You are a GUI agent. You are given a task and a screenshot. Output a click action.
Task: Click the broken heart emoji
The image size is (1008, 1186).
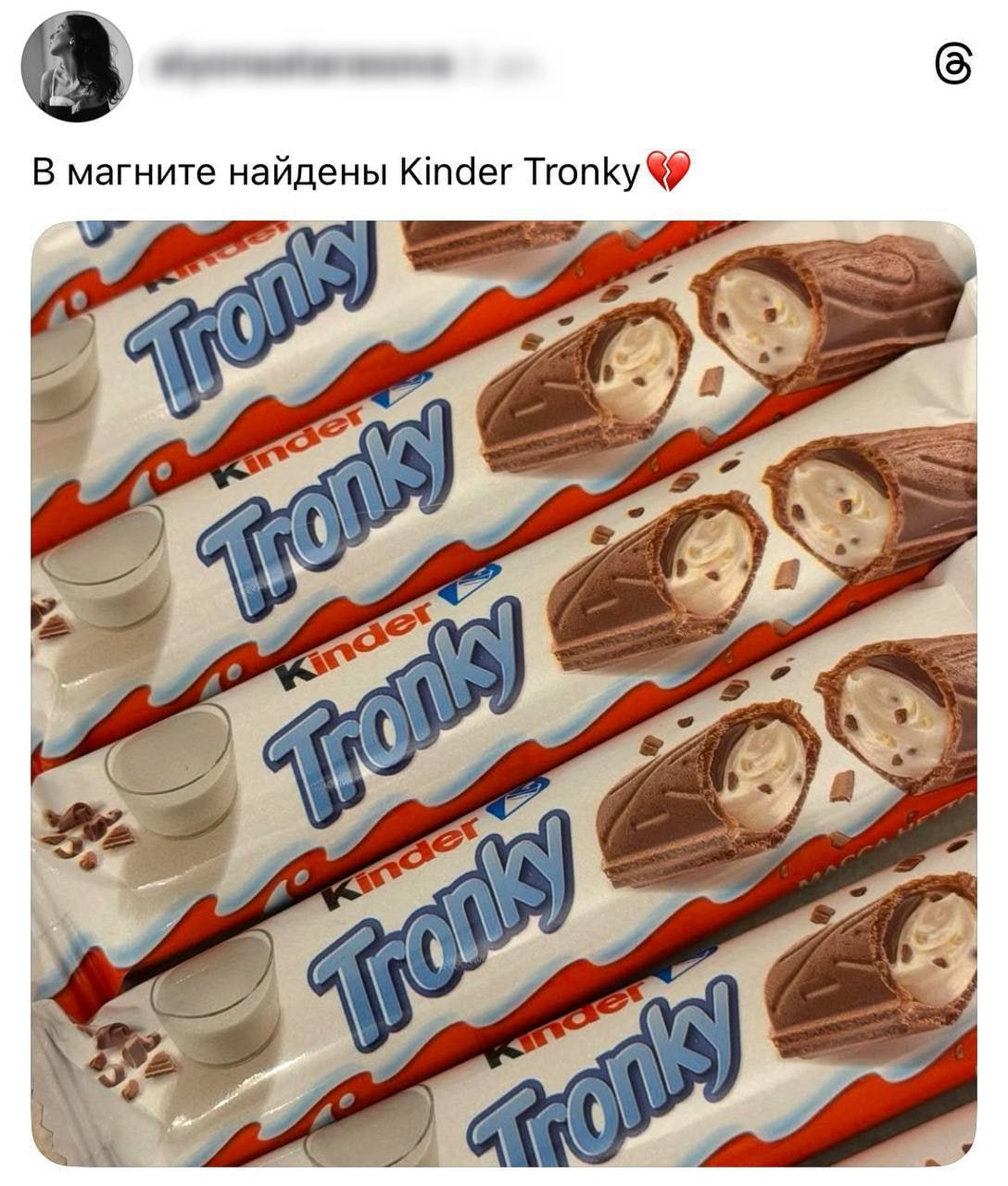[x=667, y=172]
